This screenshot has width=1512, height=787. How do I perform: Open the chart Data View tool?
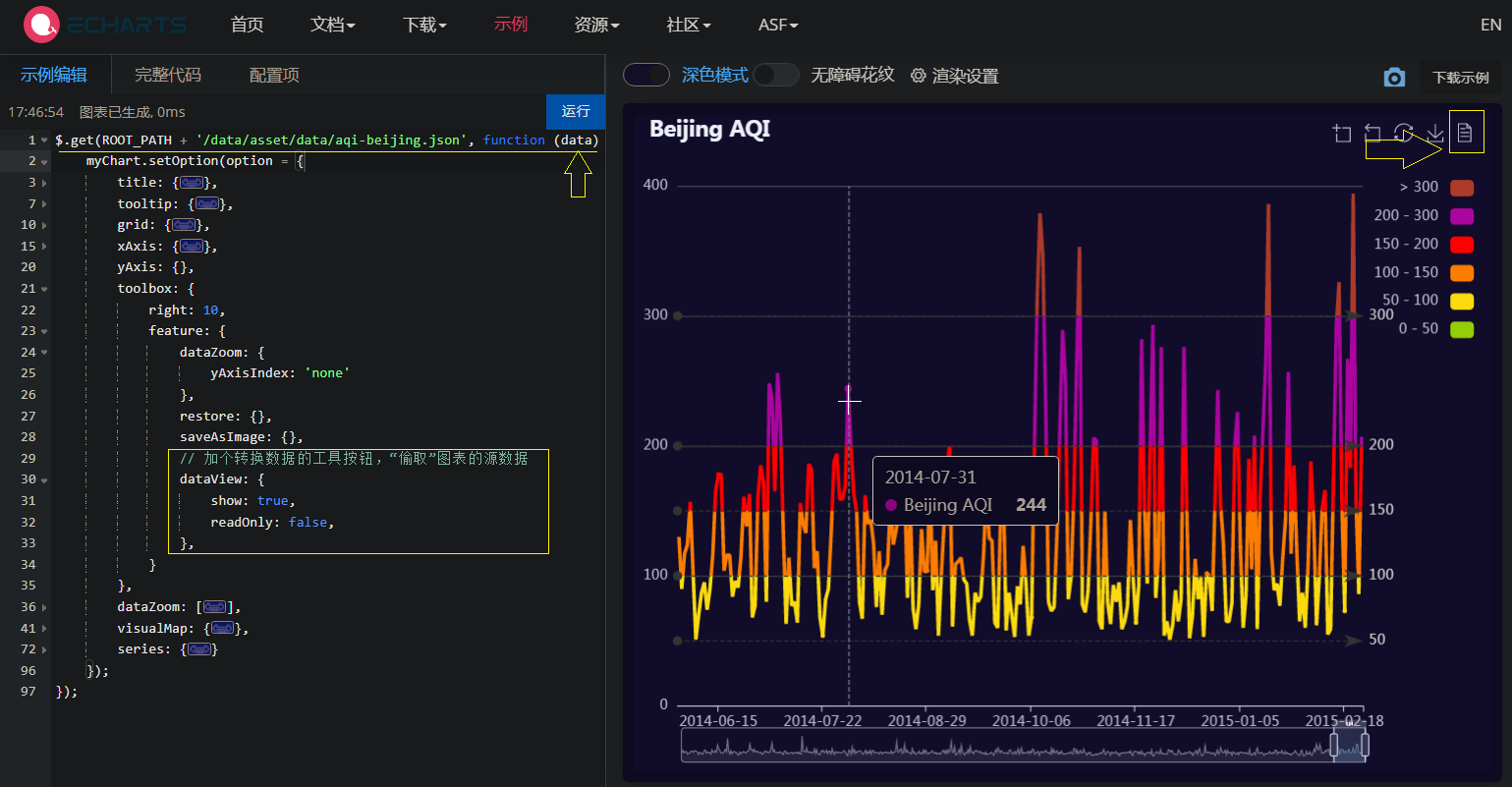(1465, 133)
